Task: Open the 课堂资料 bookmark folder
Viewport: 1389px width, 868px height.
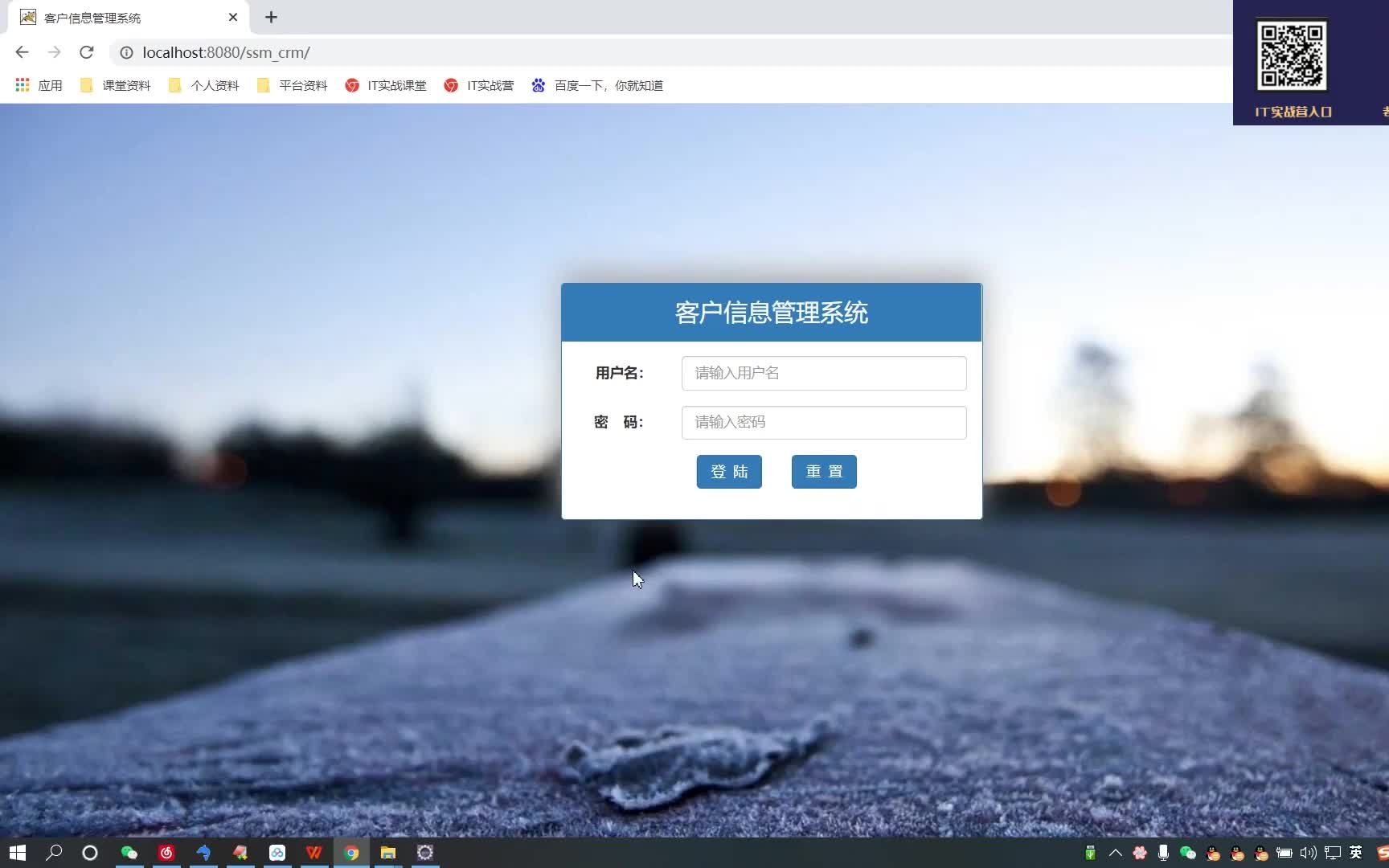Action: (x=115, y=85)
